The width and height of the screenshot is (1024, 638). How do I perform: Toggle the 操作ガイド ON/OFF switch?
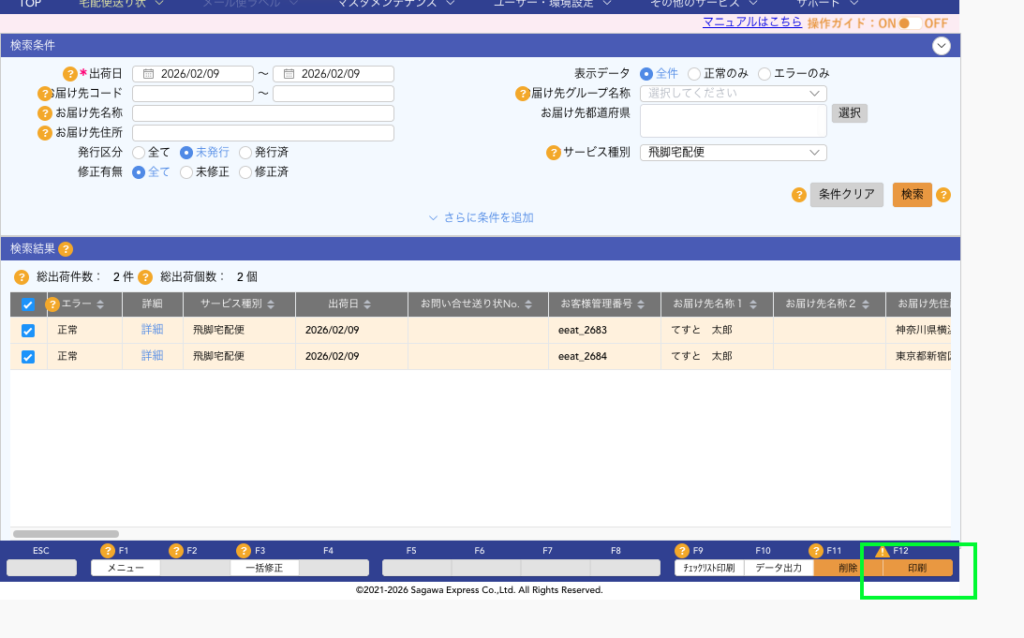point(909,23)
